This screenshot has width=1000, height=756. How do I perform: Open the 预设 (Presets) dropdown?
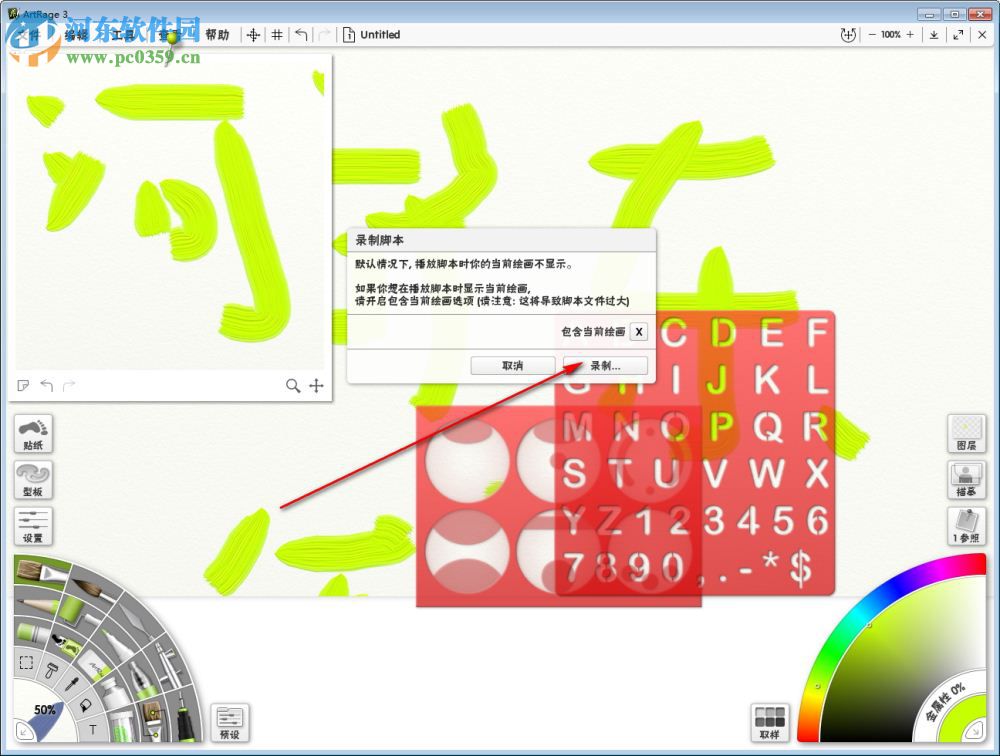[230, 722]
